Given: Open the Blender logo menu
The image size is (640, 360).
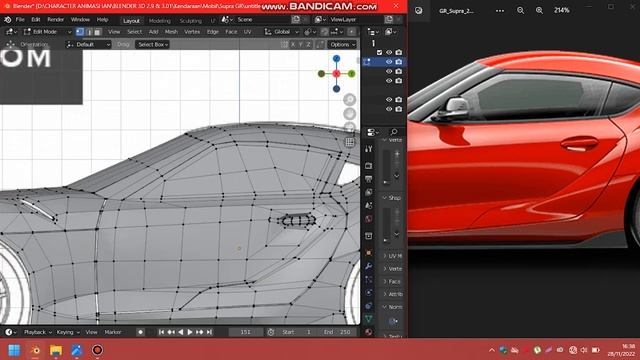Looking at the screenshot, I should 7,20.
